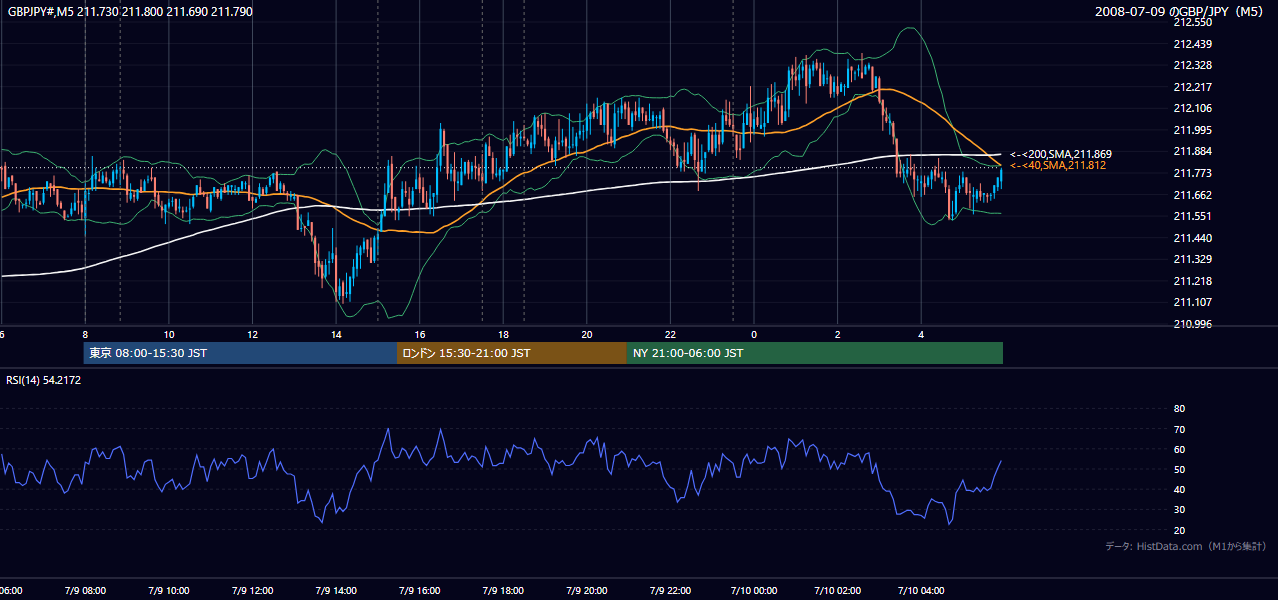Viewport: 1278px width, 600px height.
Task: Click bottom date label 7/10 00:00
Action: [x=754, y=590]
